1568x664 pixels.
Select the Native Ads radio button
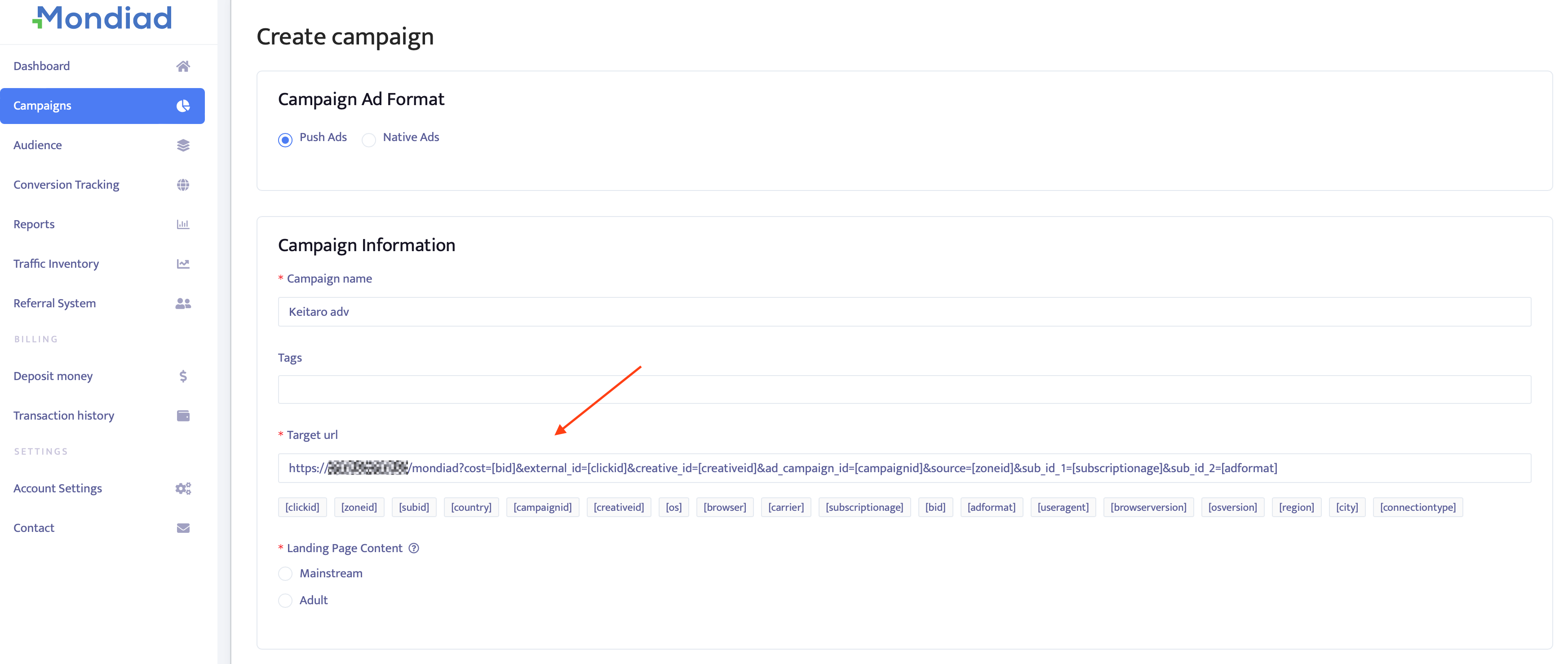369,140
